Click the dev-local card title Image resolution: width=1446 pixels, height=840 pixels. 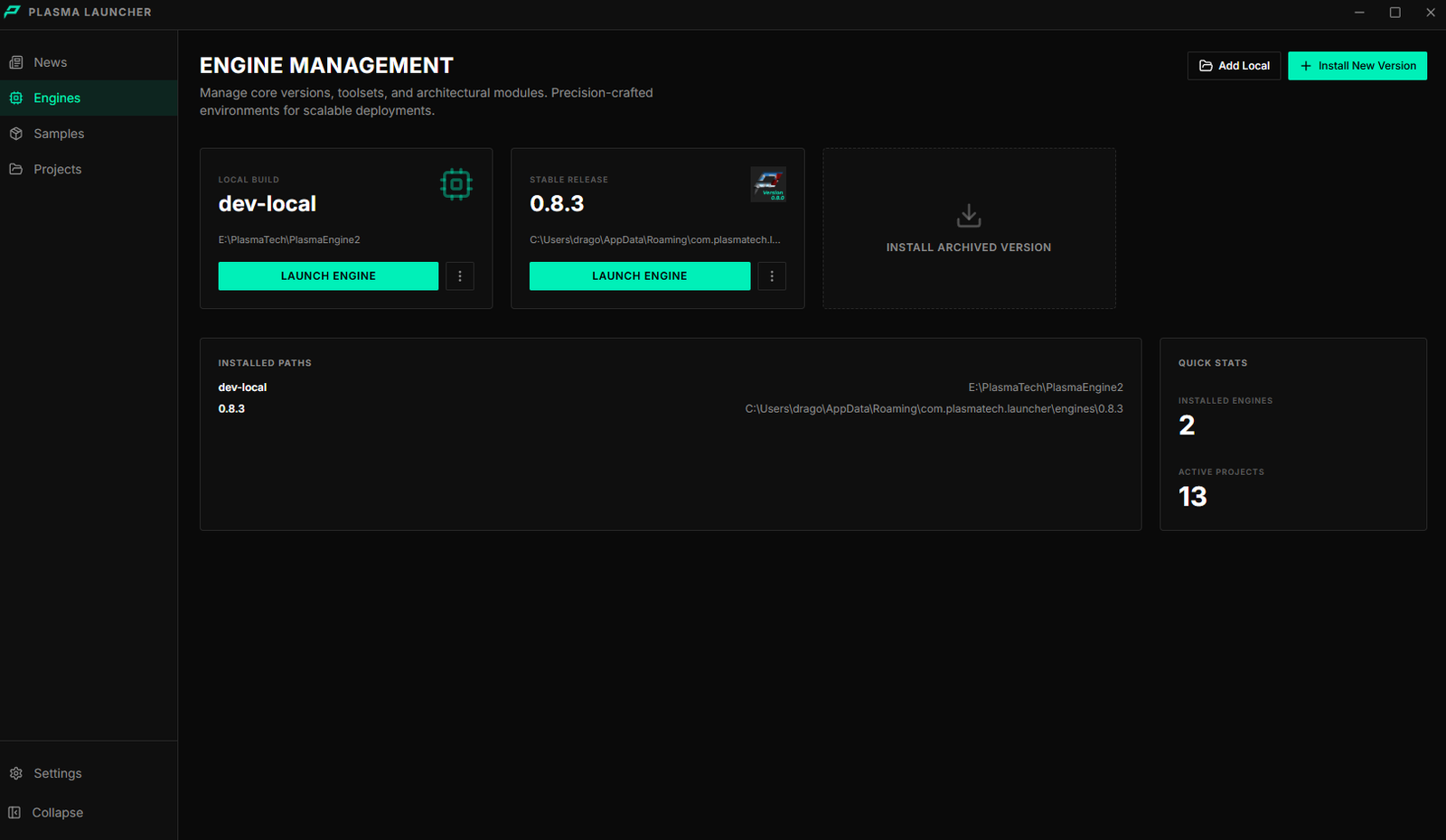(x=268, y=204)
